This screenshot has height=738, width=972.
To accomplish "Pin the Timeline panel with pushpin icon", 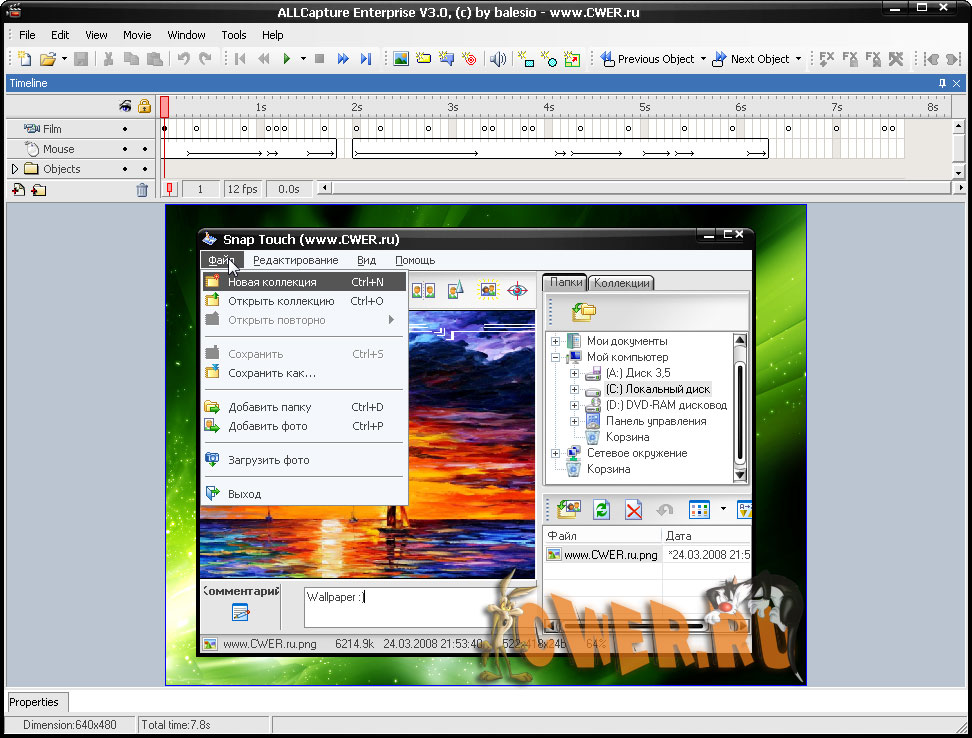I will point(942,83).
